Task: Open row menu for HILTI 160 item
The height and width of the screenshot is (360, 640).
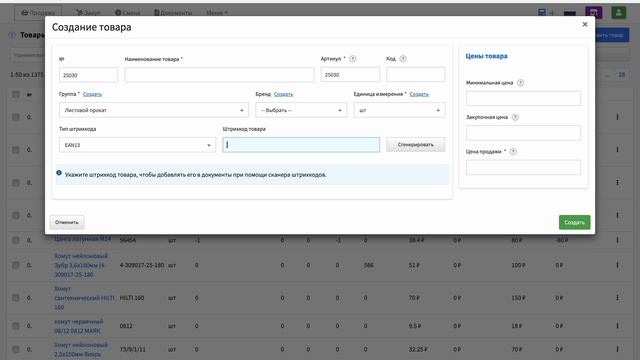Action: click(x=617, y=298)
